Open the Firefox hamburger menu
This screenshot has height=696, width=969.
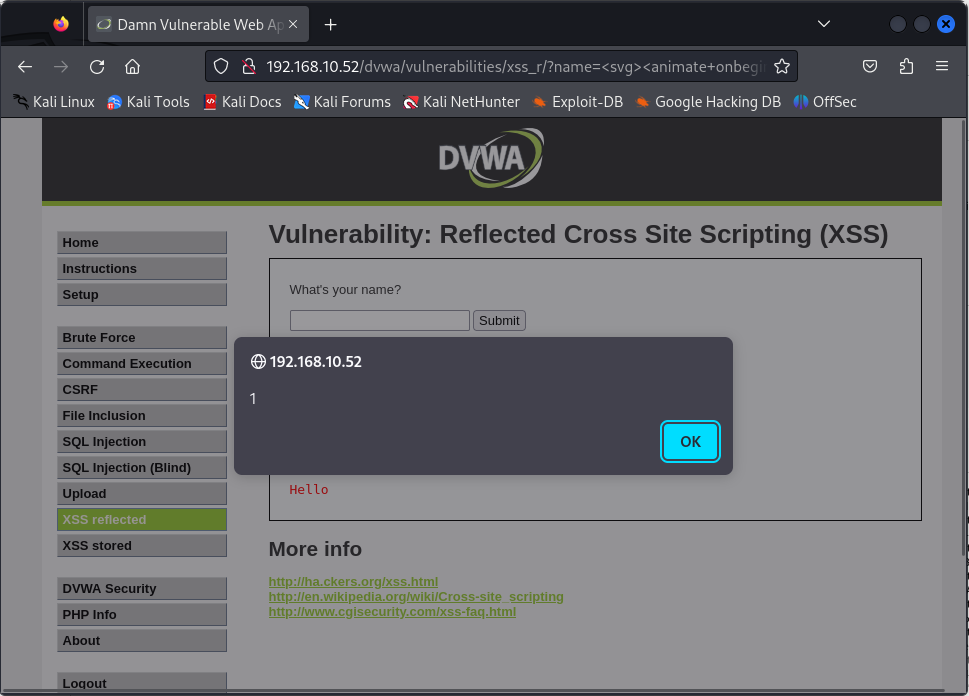pyautogui.click(x=942, y=66)
